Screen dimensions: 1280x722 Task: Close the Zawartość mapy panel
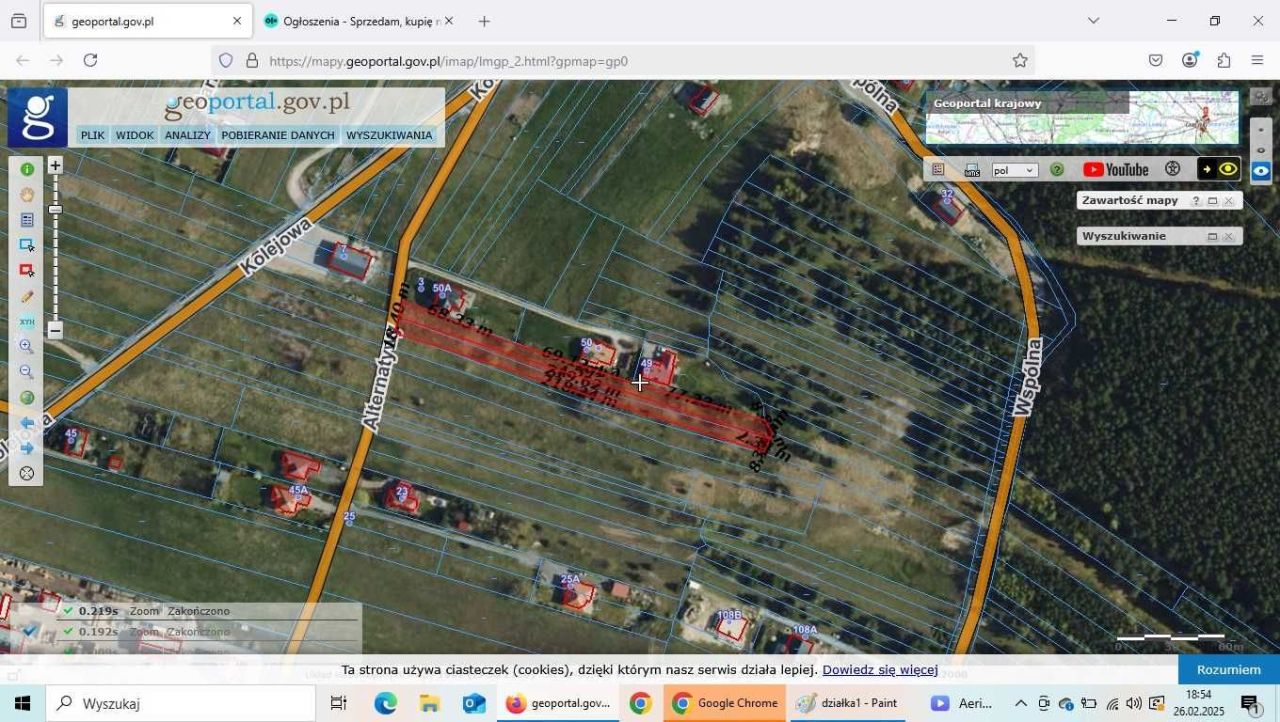tap(1228, 201)
